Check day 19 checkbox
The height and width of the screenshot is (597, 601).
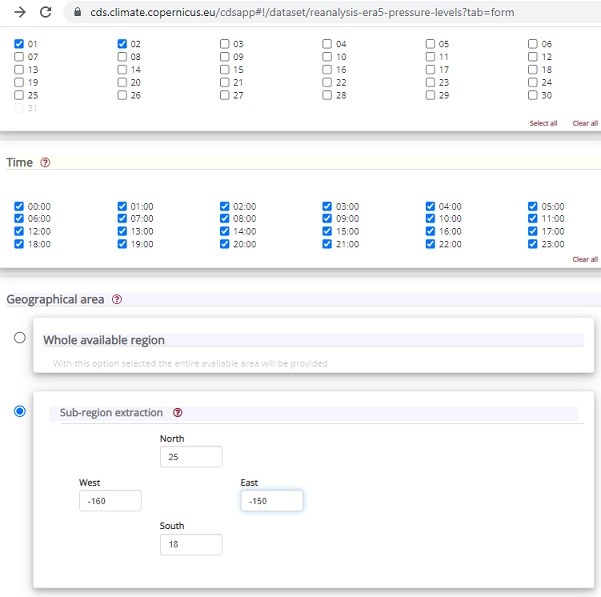pyautogui.click(x=19, y=82)
